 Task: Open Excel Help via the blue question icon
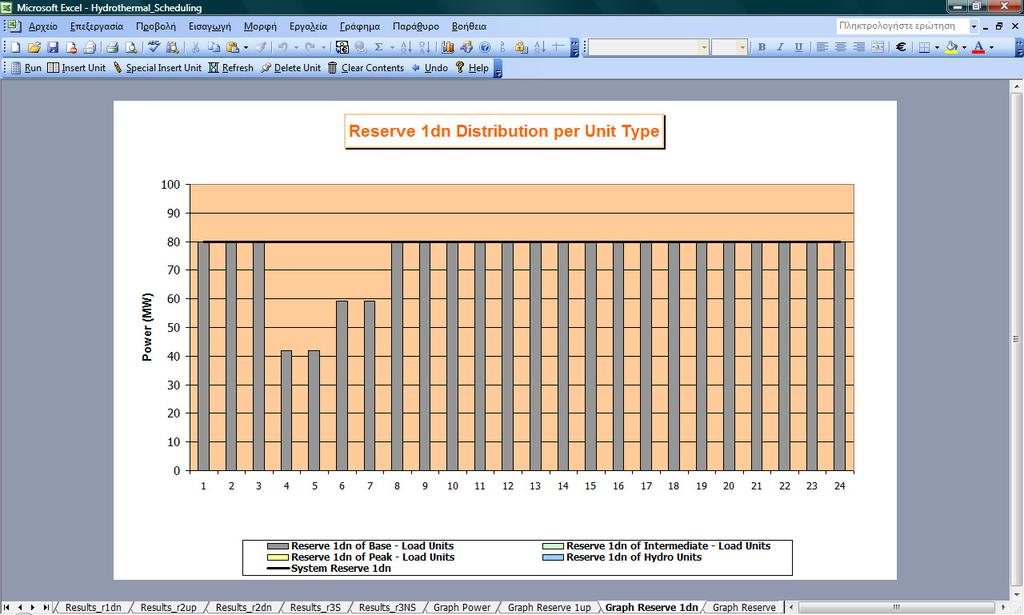click(x=485, y=47)
